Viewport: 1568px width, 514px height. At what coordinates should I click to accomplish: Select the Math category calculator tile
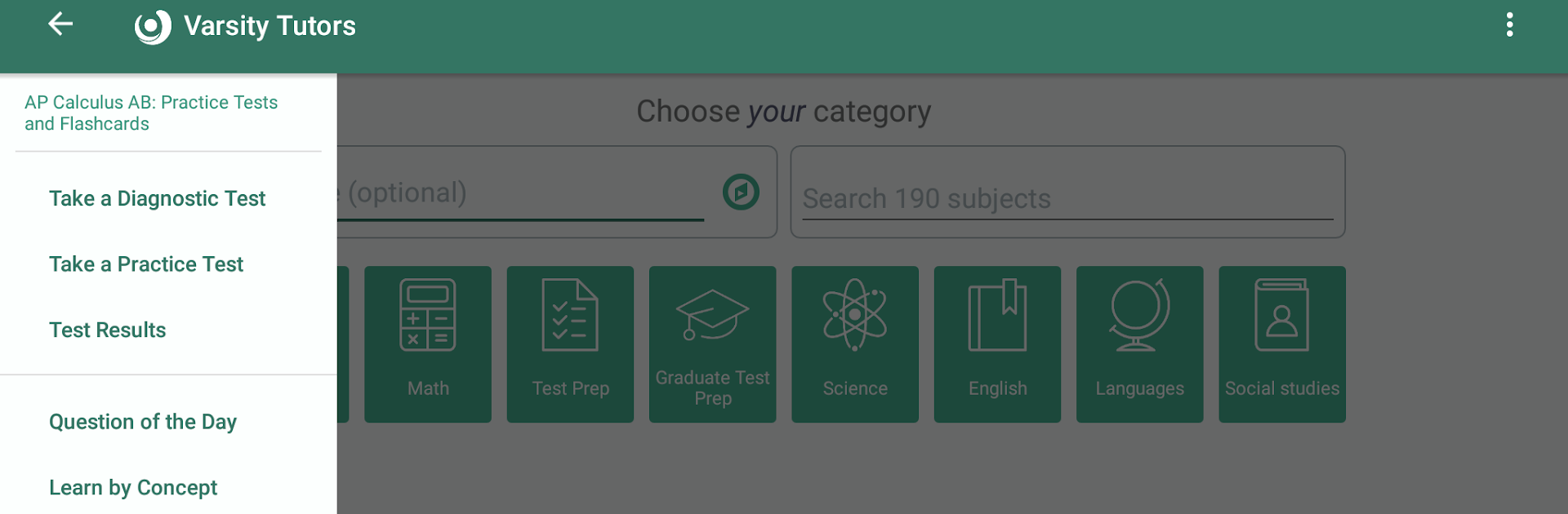coord(428,343)
